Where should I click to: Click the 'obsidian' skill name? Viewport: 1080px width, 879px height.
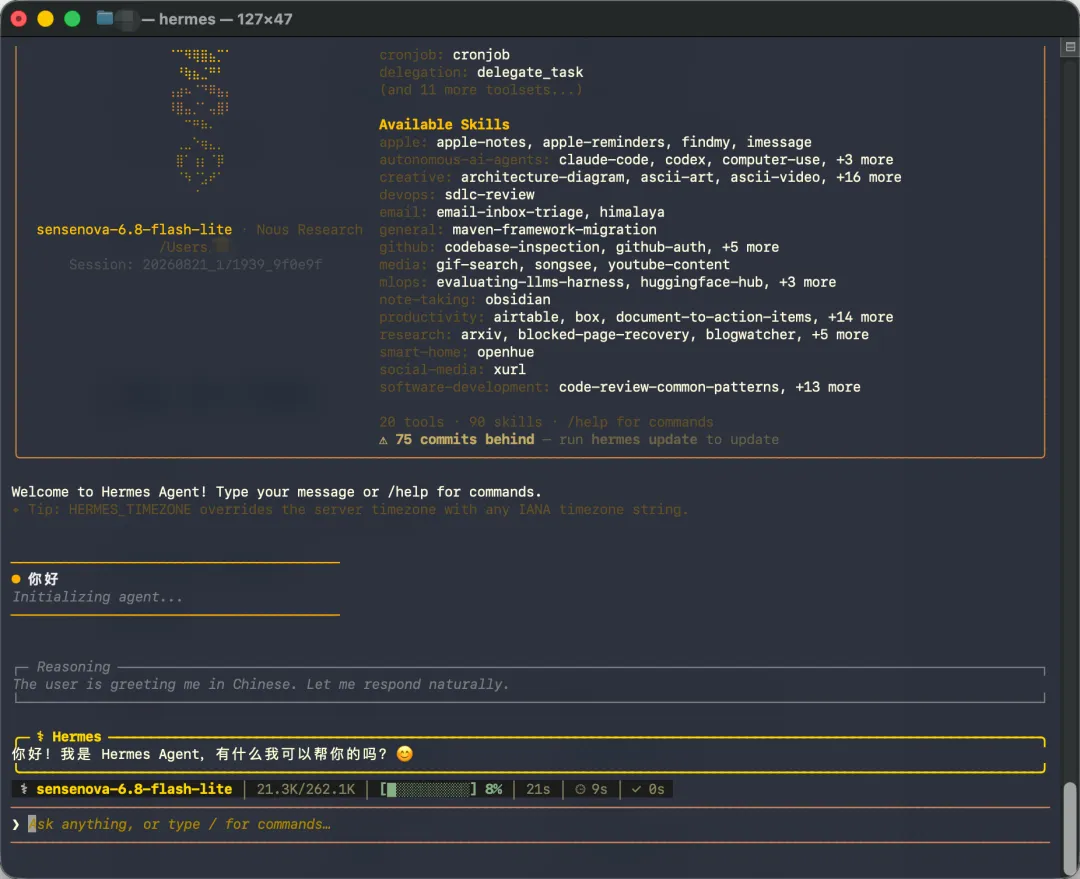click(517, 300)
